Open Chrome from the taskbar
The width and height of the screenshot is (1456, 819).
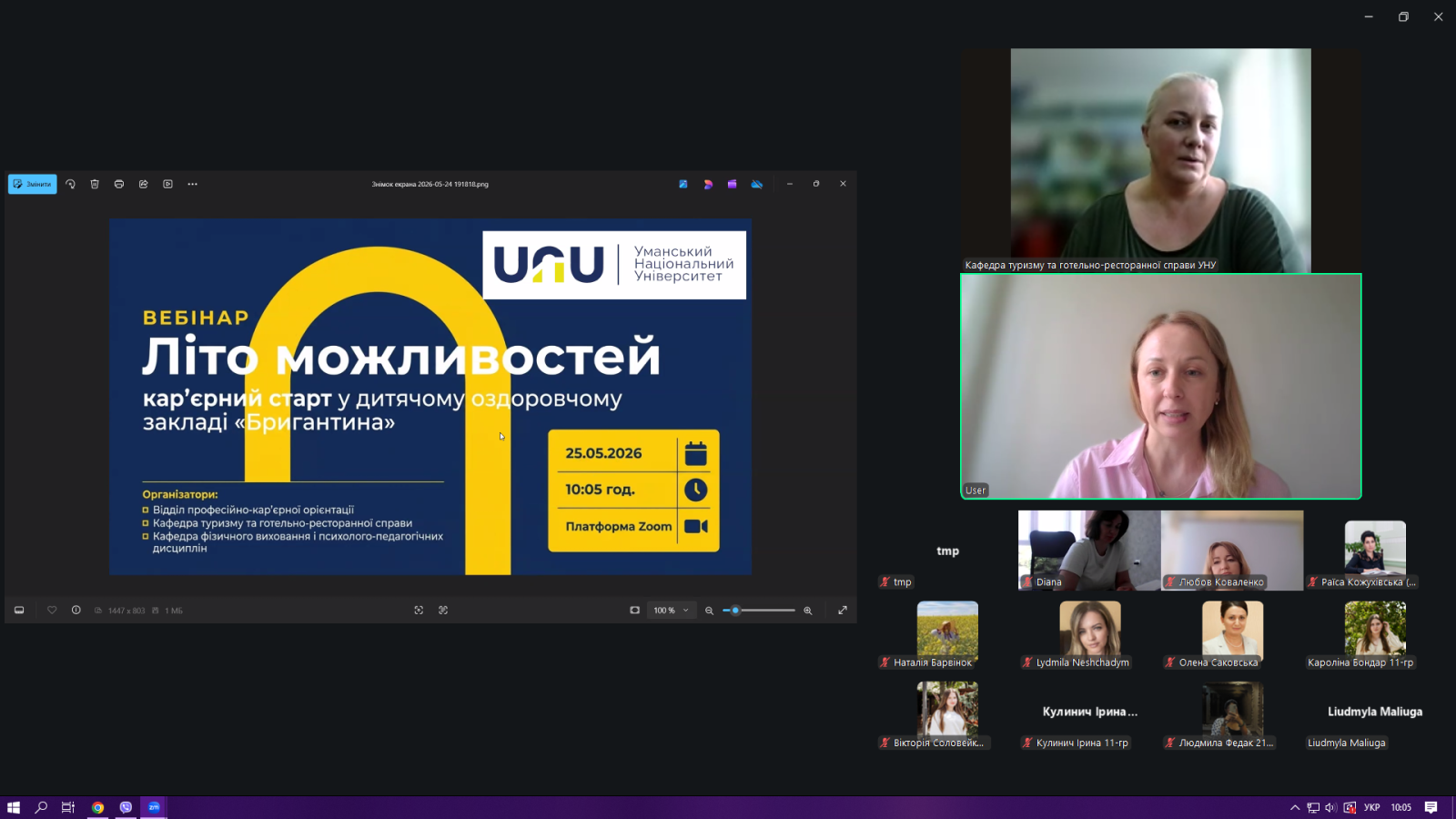[97, 807]
